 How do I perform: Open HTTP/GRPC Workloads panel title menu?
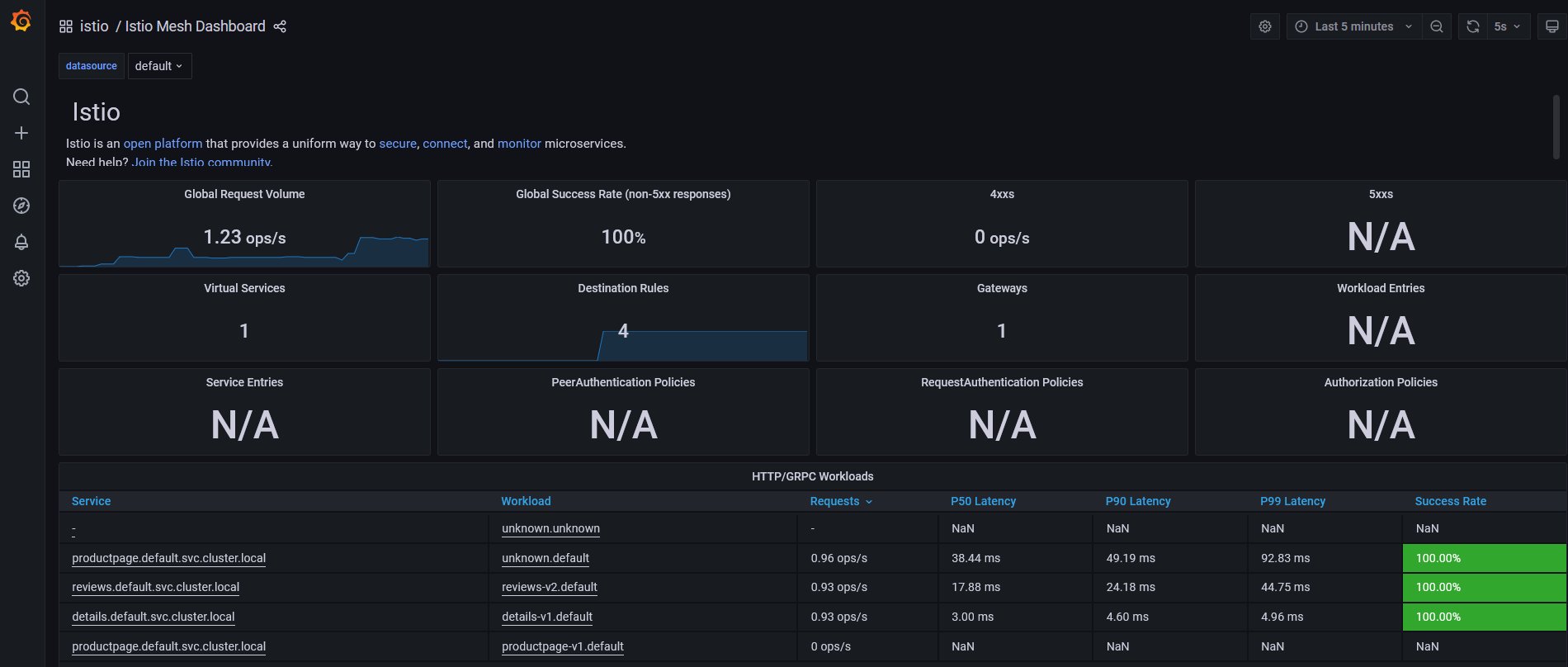click(x=812, y=476)
